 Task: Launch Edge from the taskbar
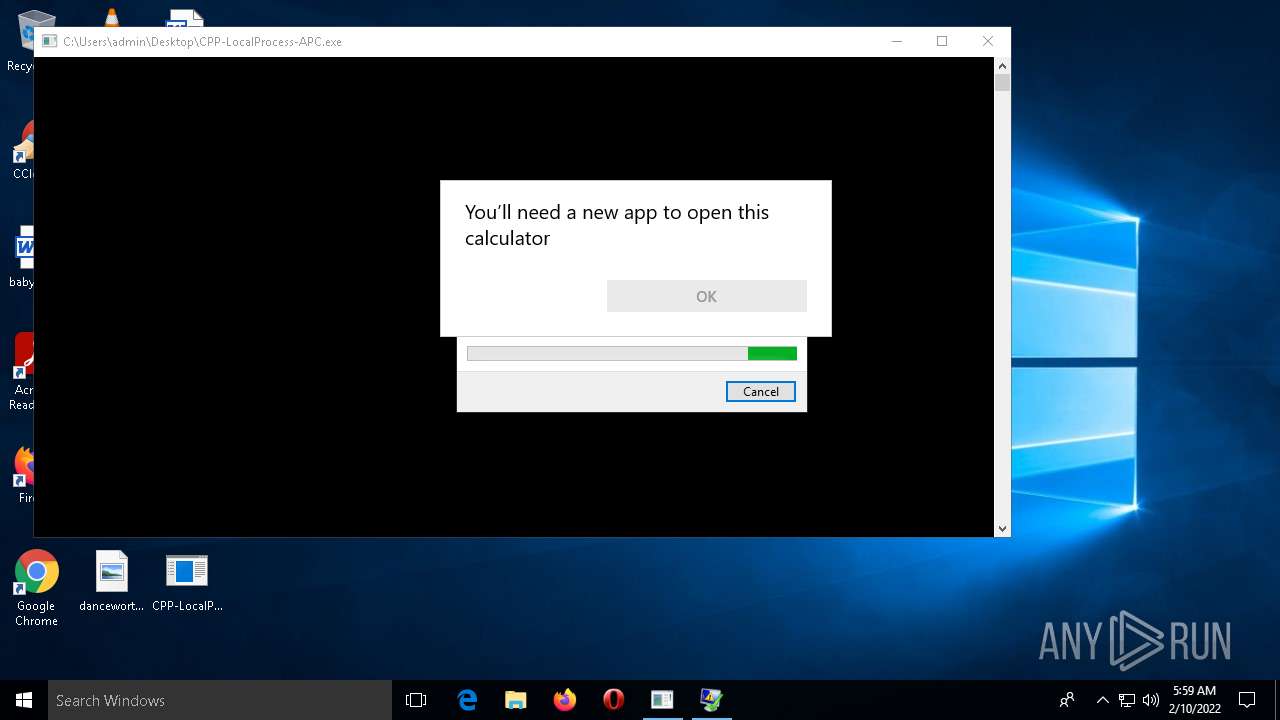pyautogui.click(x=467, y=700)
